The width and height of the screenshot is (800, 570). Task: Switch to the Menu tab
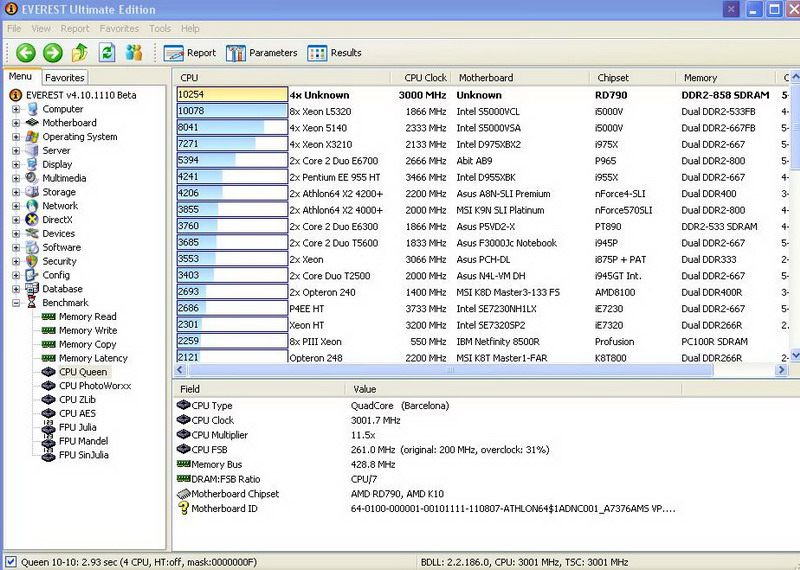pos(20,76)
